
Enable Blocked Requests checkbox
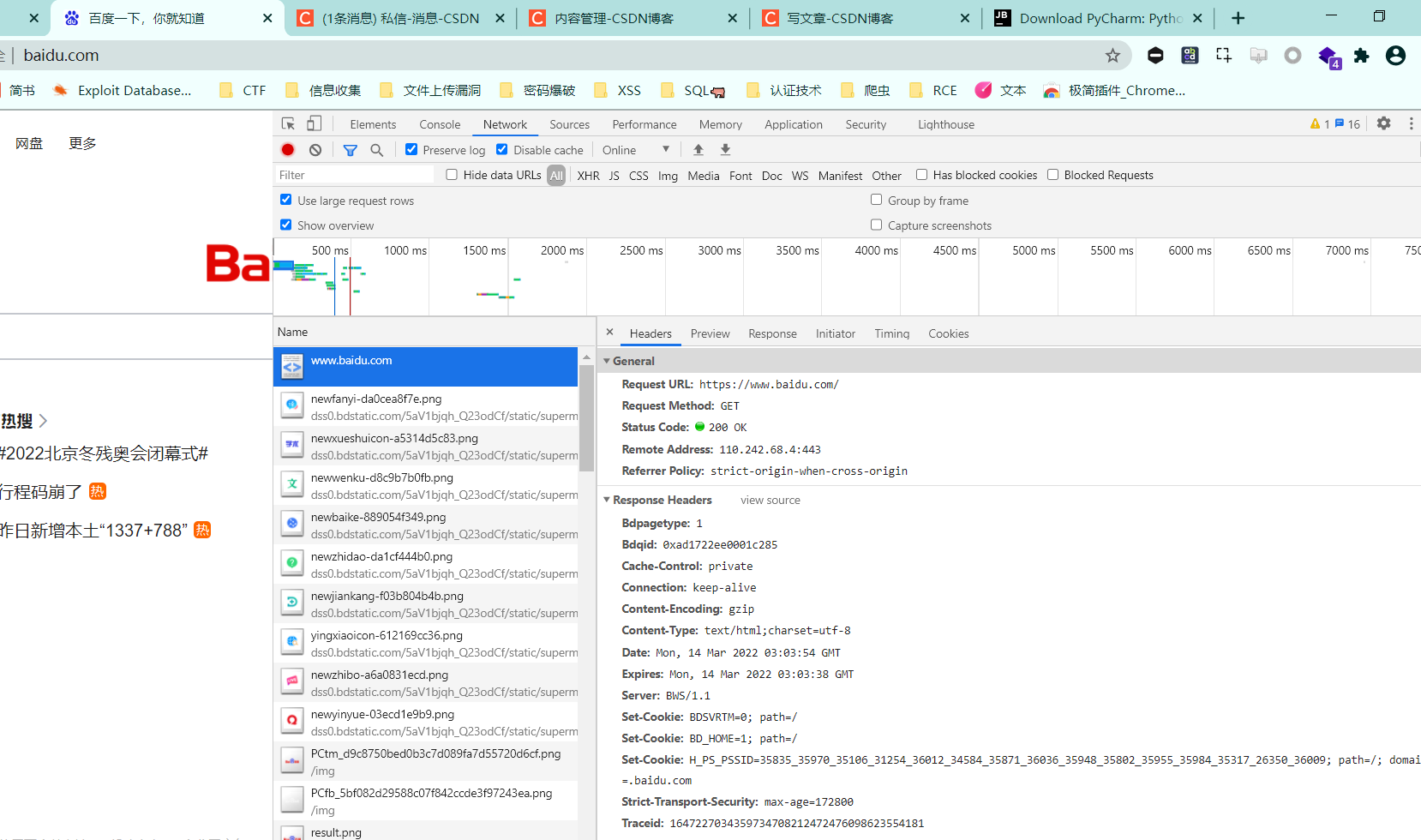1052,174
